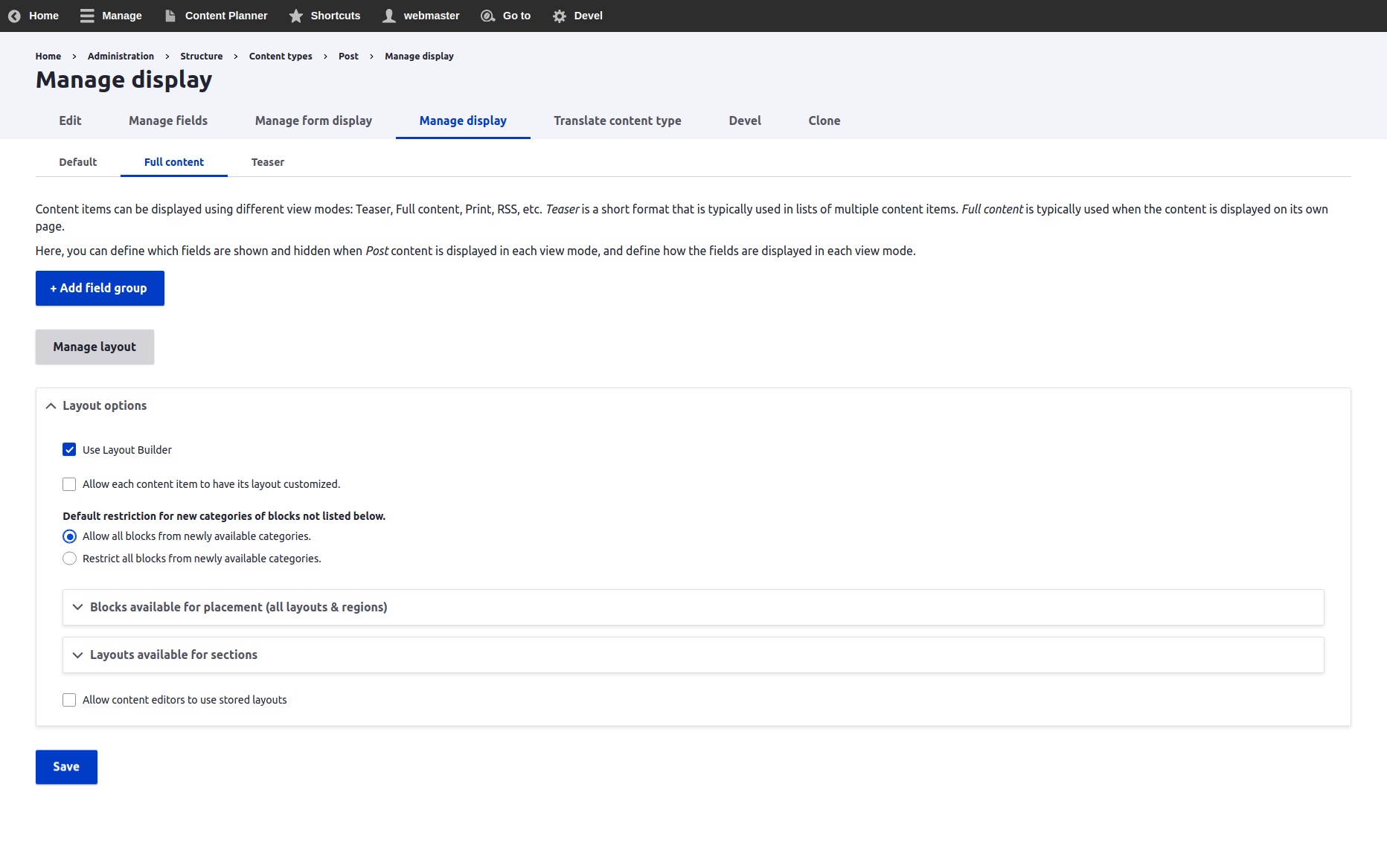
Task: Click the Content Planner document icon
Action: point(170,16)
